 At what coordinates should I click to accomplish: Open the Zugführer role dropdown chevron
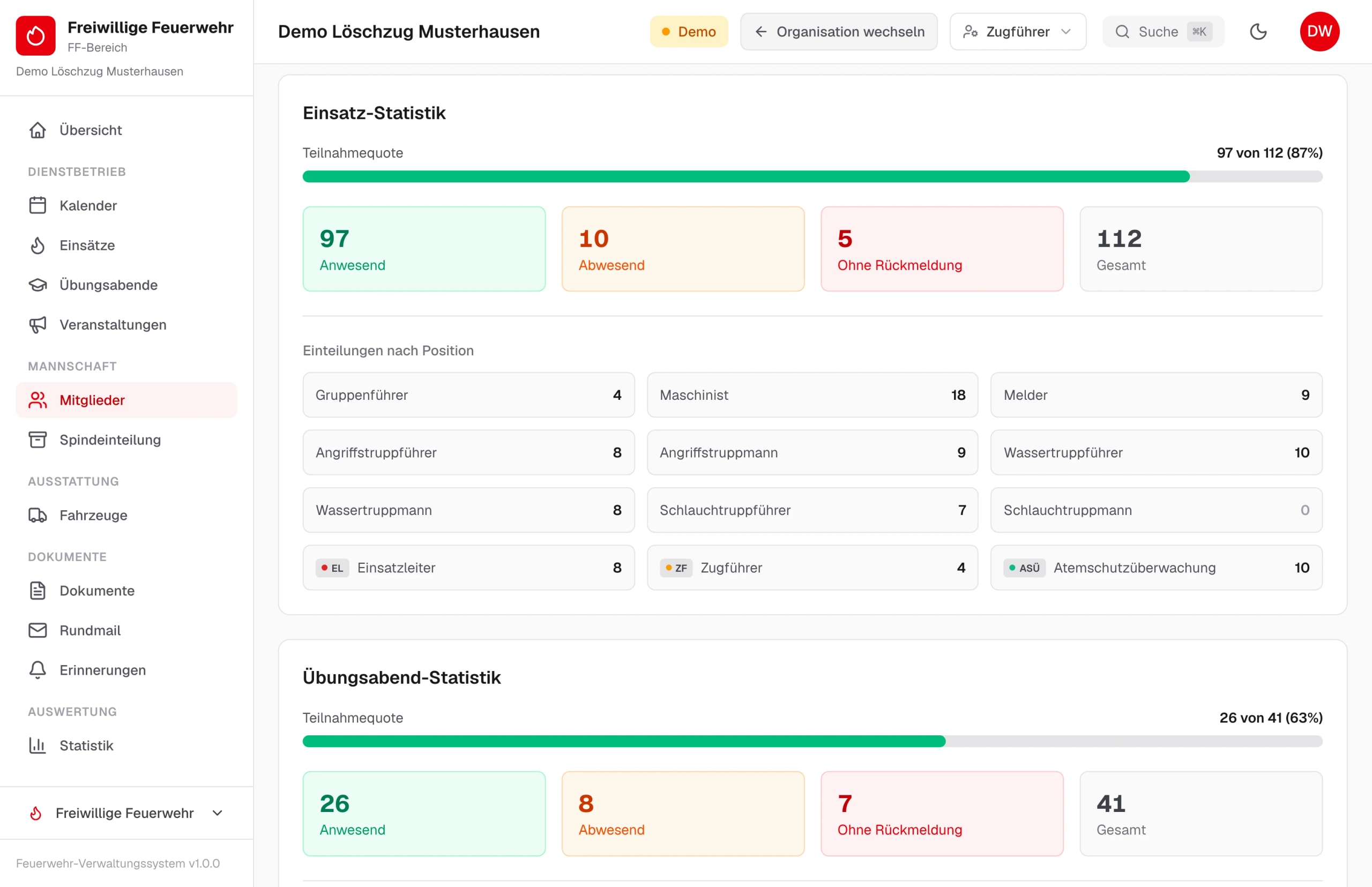[1066, 32]
